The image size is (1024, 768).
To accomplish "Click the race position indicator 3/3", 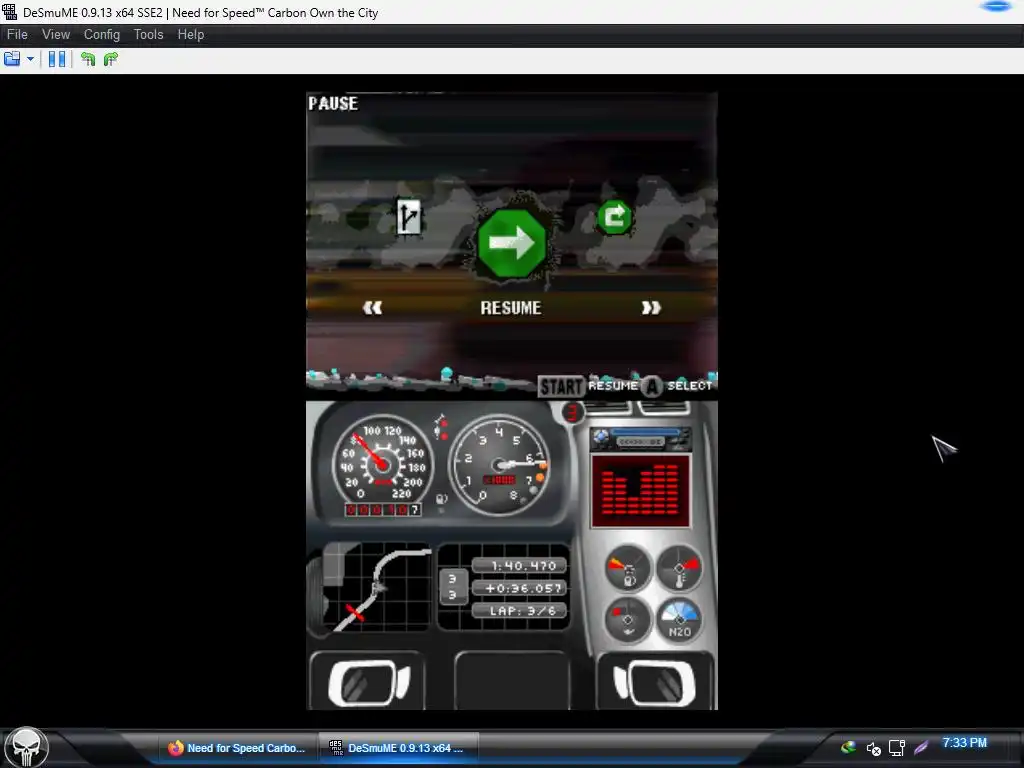I will pos(453,586).
